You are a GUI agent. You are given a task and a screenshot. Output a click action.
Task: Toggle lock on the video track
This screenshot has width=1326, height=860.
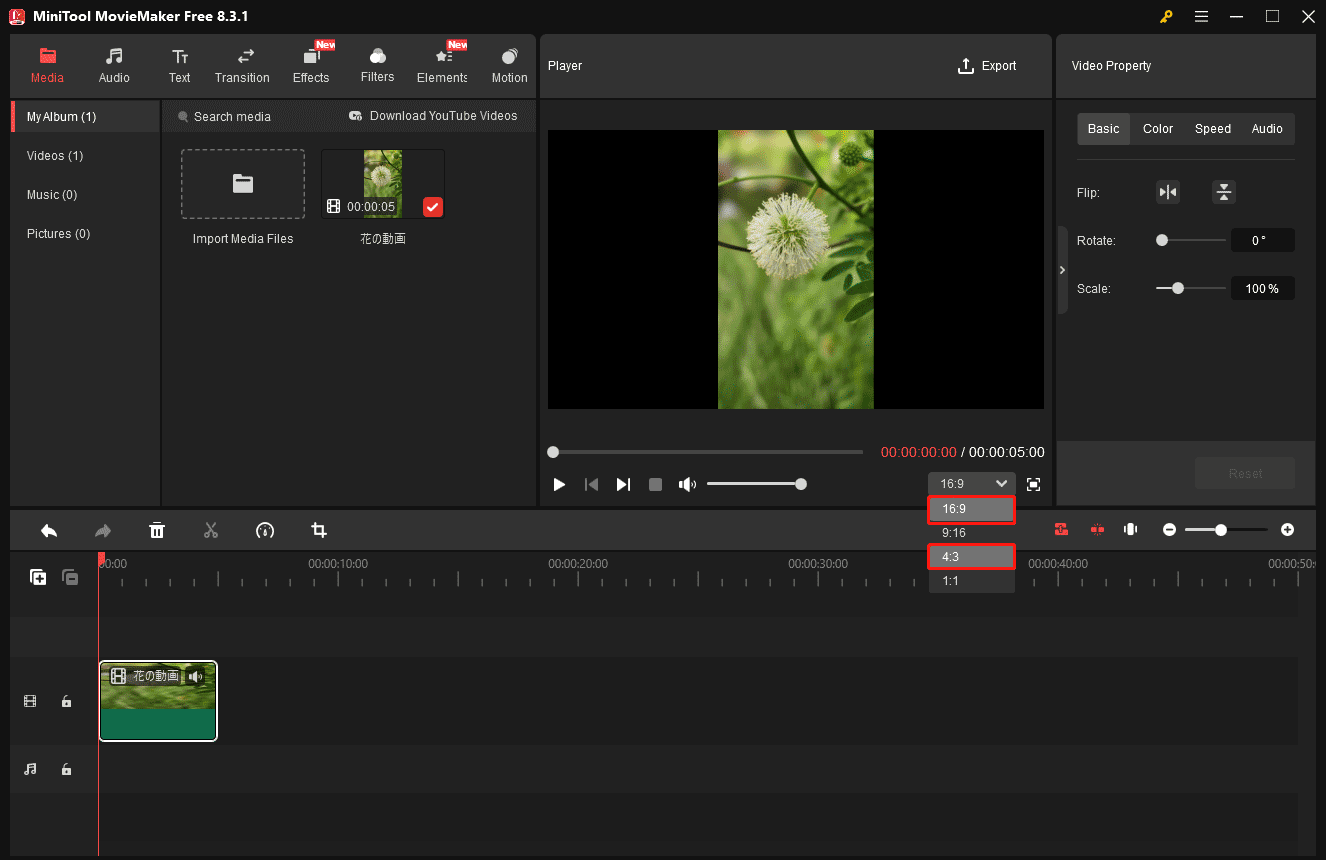66,702
